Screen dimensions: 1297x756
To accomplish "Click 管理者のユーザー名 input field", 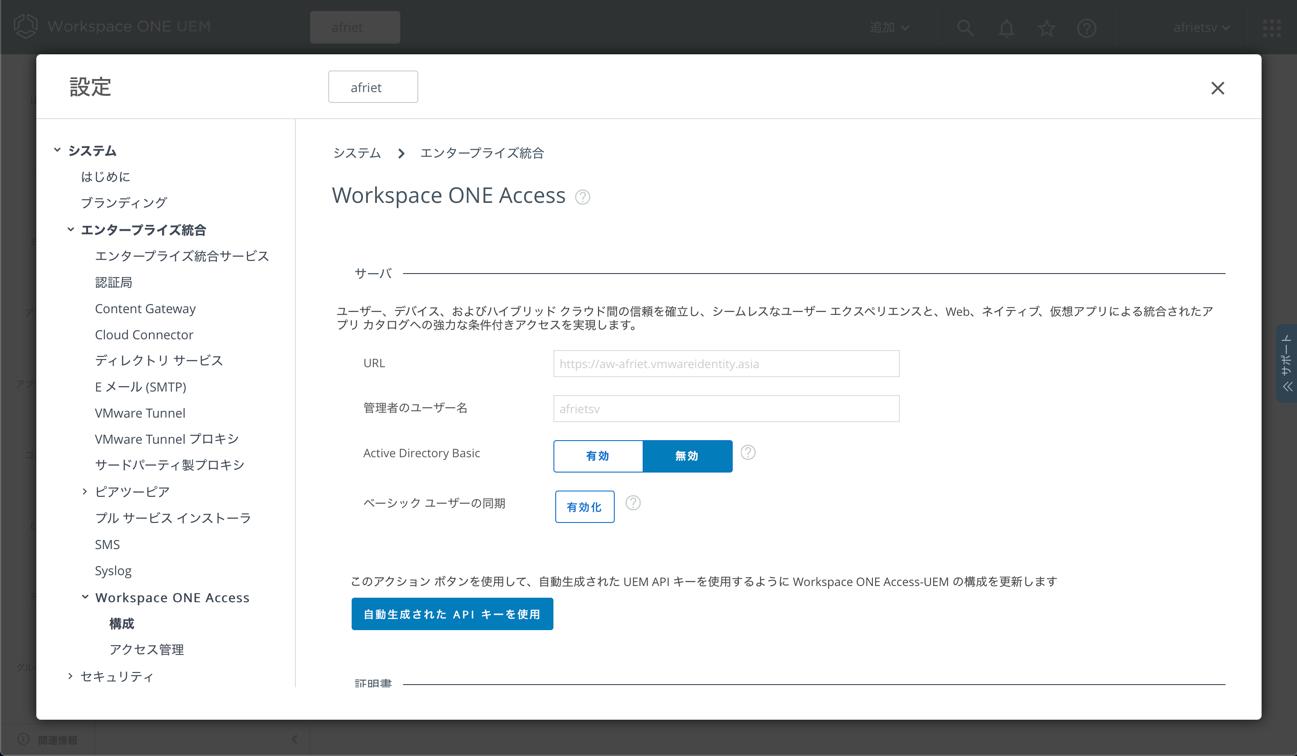I will (726, 409).
